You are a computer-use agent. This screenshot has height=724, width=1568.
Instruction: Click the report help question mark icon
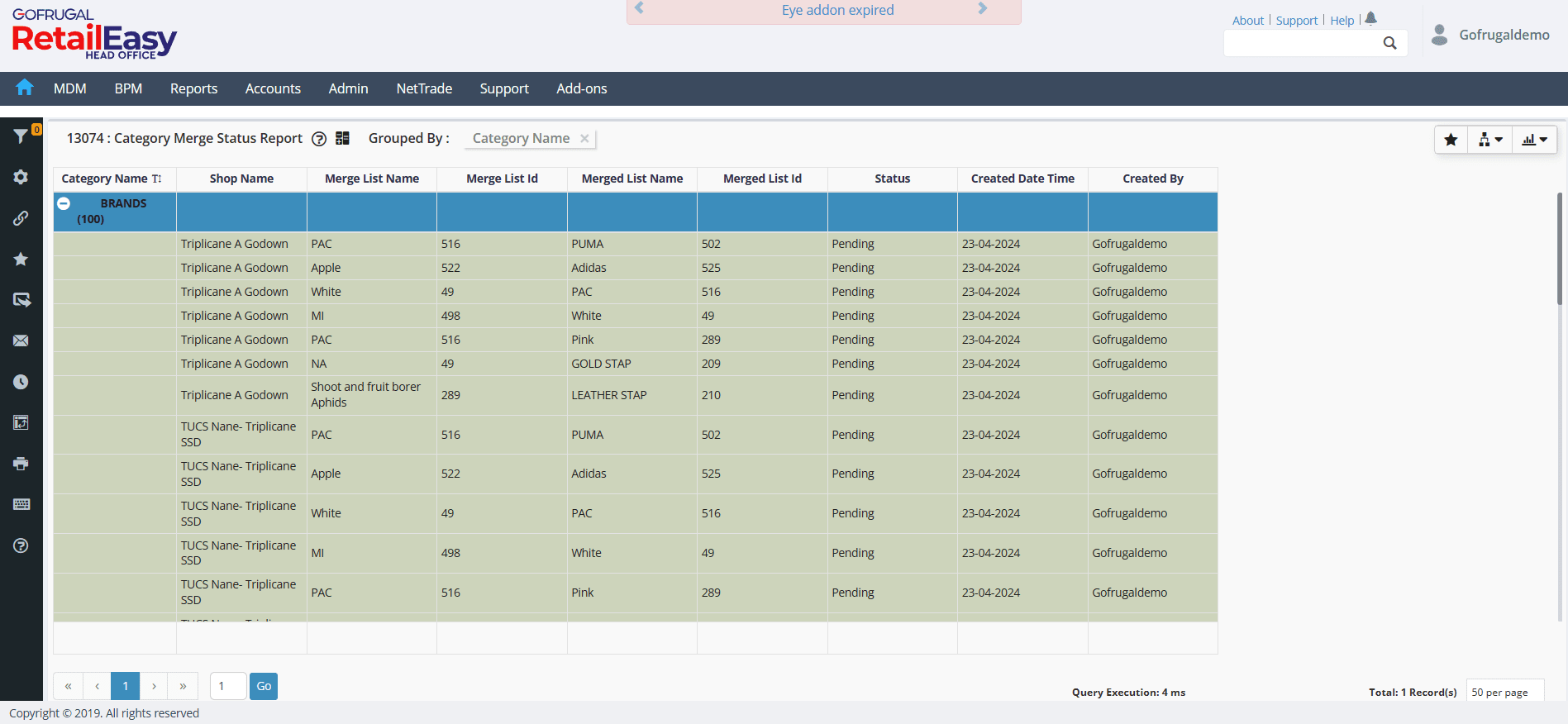[319, 139]
